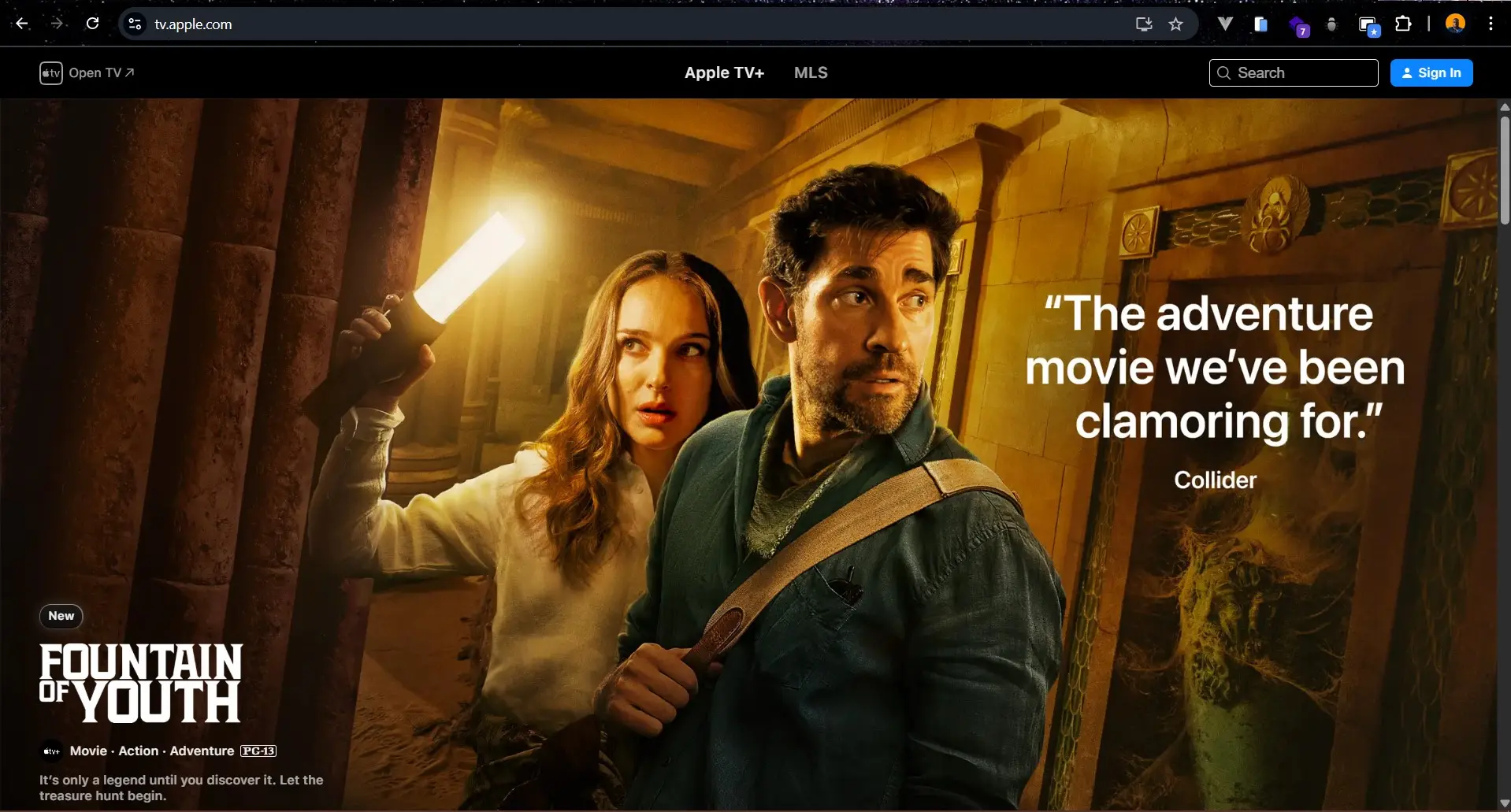Screen dimensions: 1511x812
Task: Click the vertical scrollbar thumb
Action: 1504,169
